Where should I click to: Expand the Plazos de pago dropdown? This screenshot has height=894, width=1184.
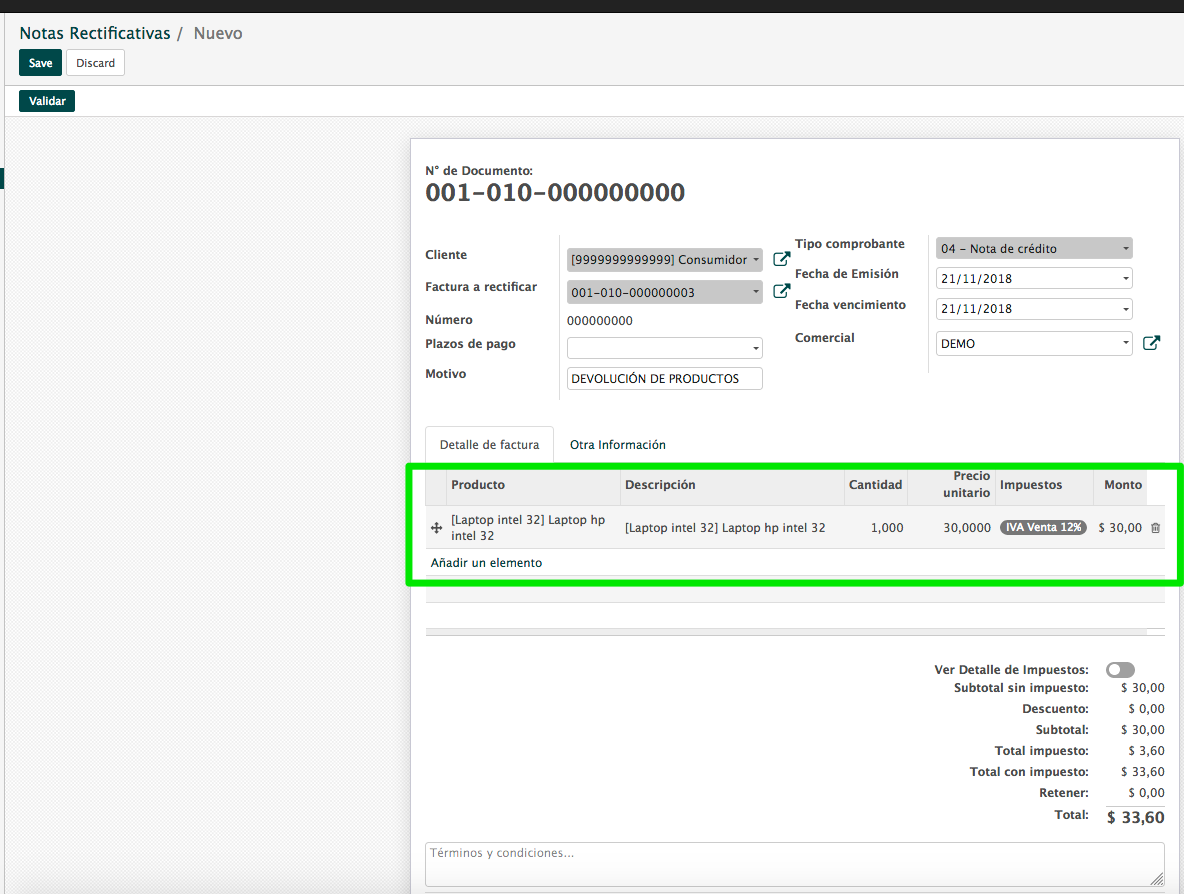664,347
